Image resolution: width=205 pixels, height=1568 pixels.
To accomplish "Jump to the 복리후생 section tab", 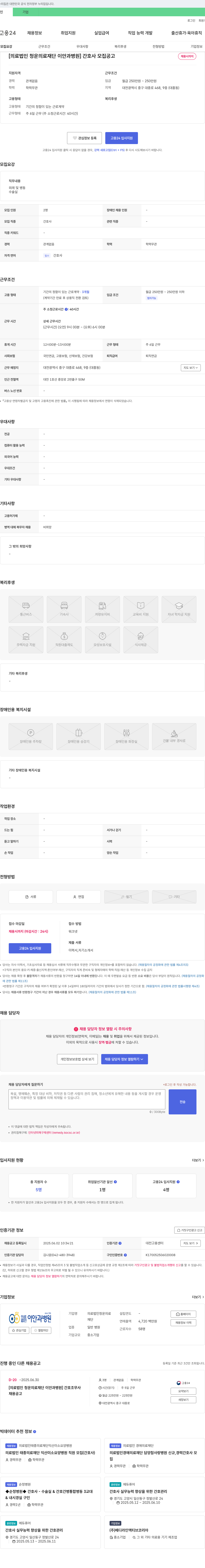I will point(120,46).
